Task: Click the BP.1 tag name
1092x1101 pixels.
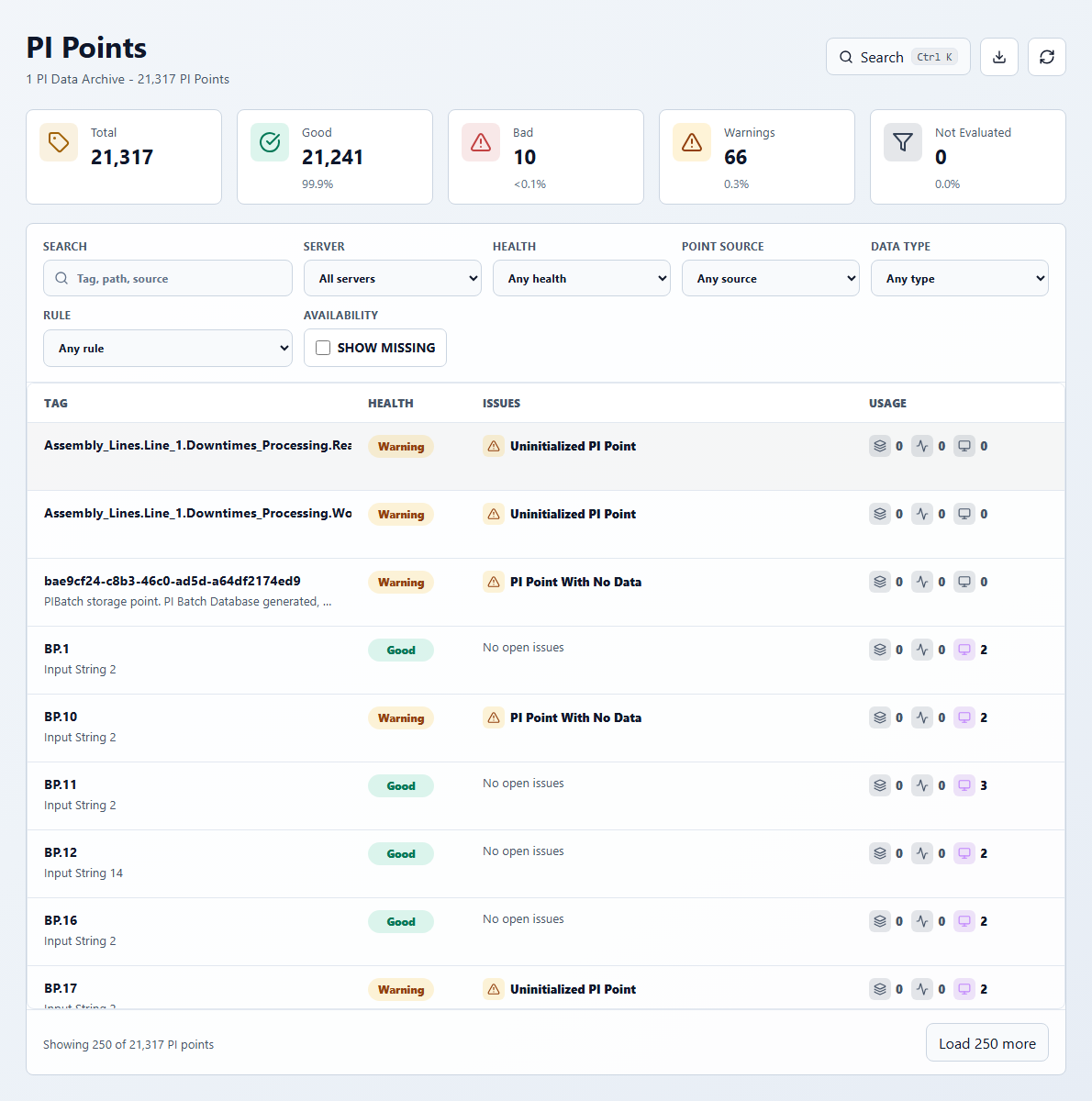Action: click(57, 649)
